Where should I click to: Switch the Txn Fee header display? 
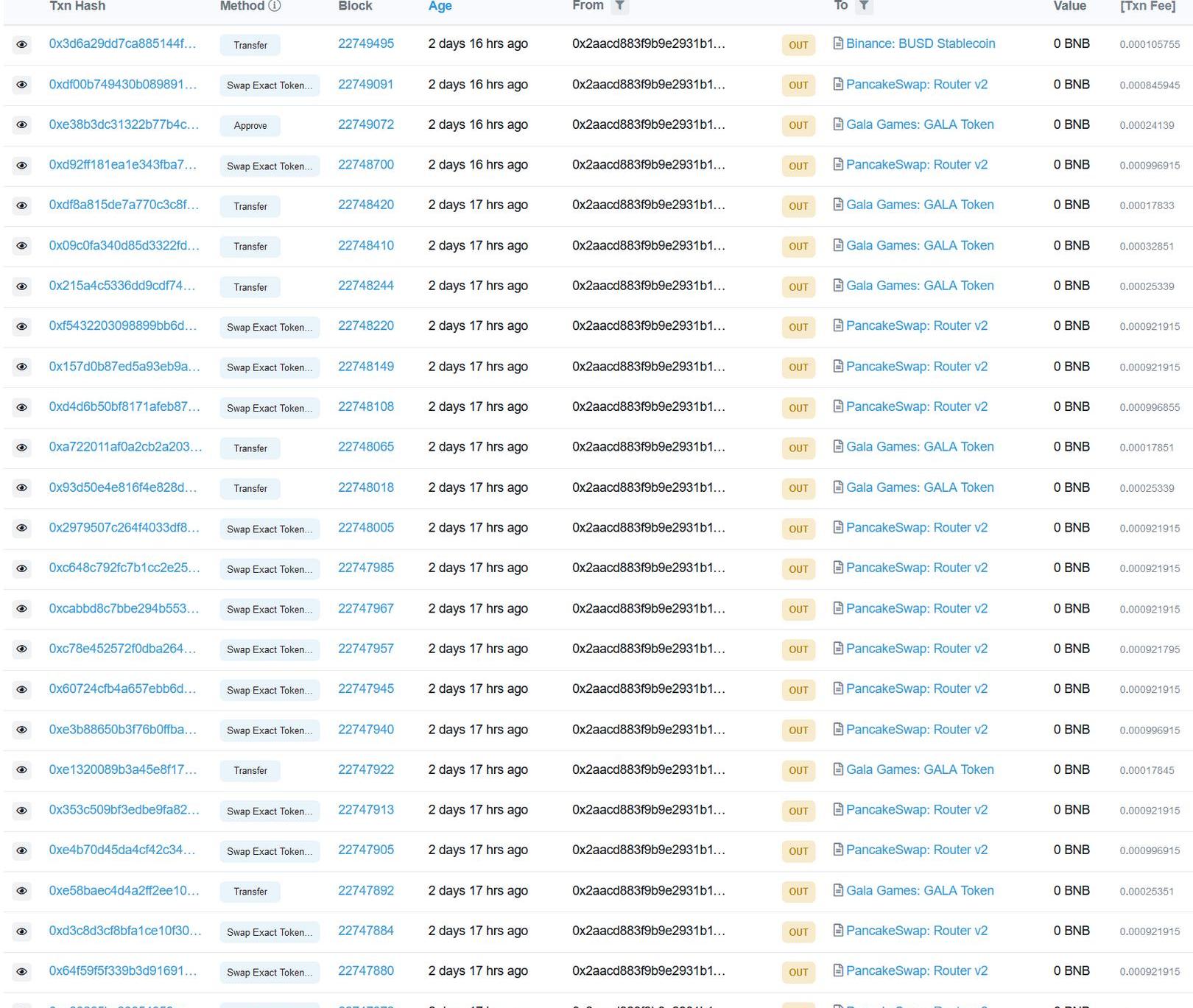pos(1147,6)
